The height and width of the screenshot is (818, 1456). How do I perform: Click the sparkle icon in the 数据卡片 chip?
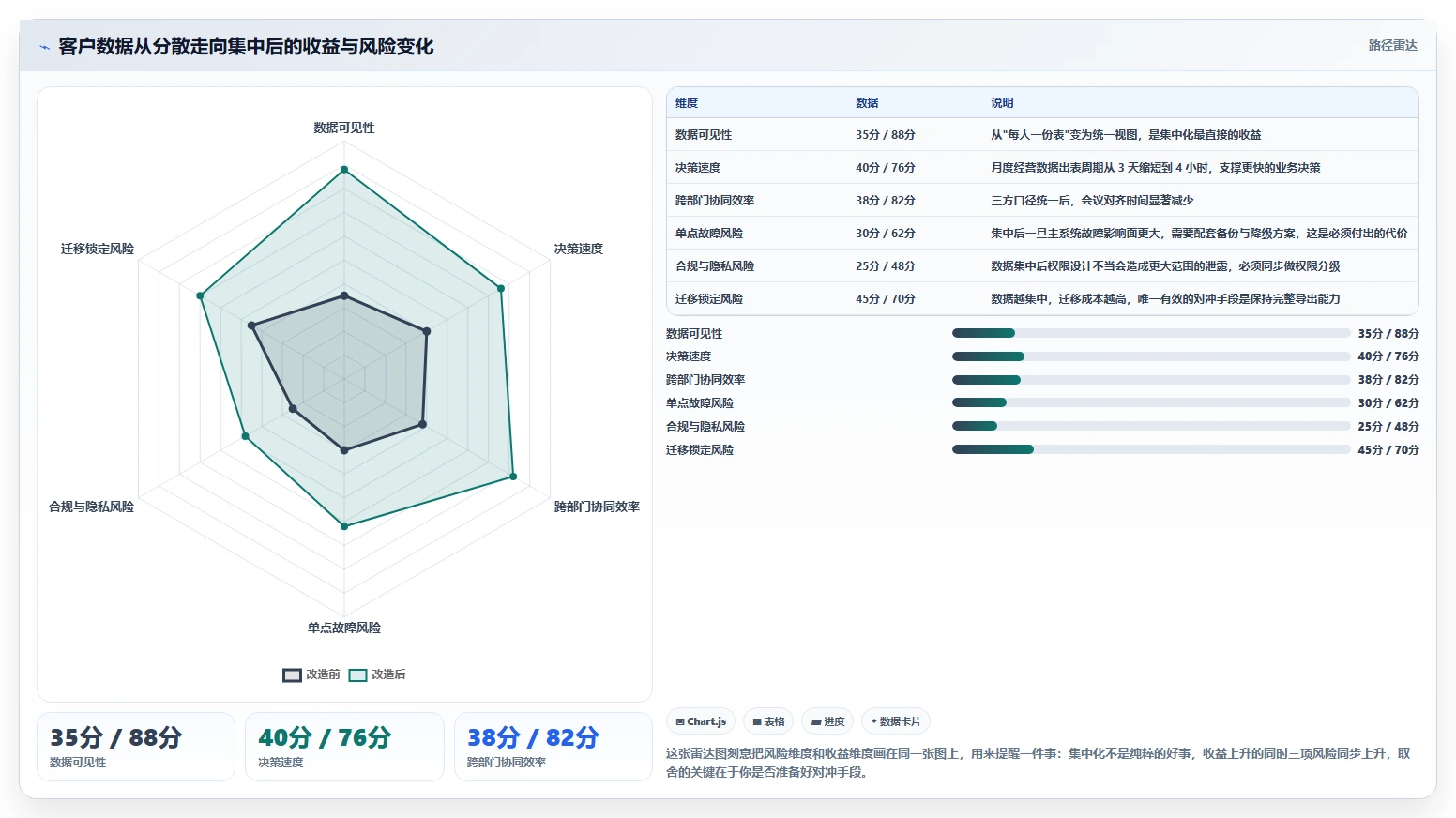873,721
